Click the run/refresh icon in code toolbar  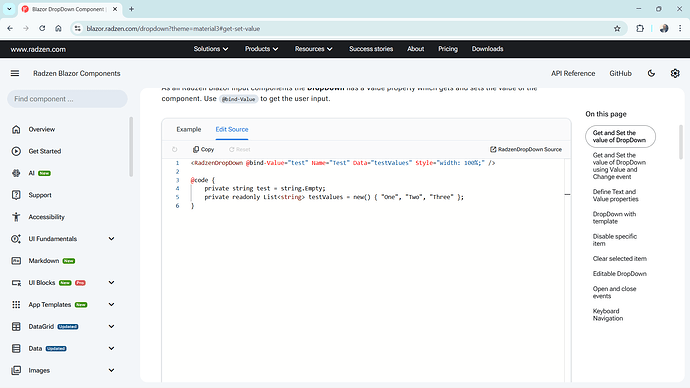[175, 150]
